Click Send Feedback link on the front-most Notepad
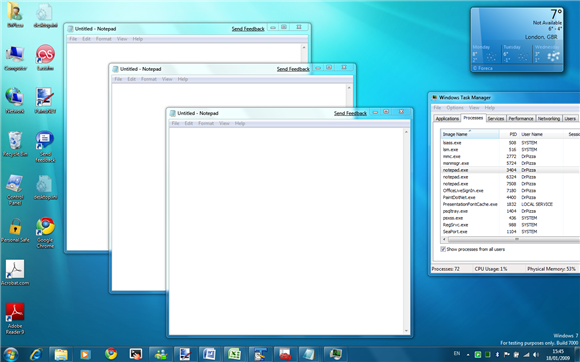Viewport: 580px width, 362px height. [x=350, y=113]
